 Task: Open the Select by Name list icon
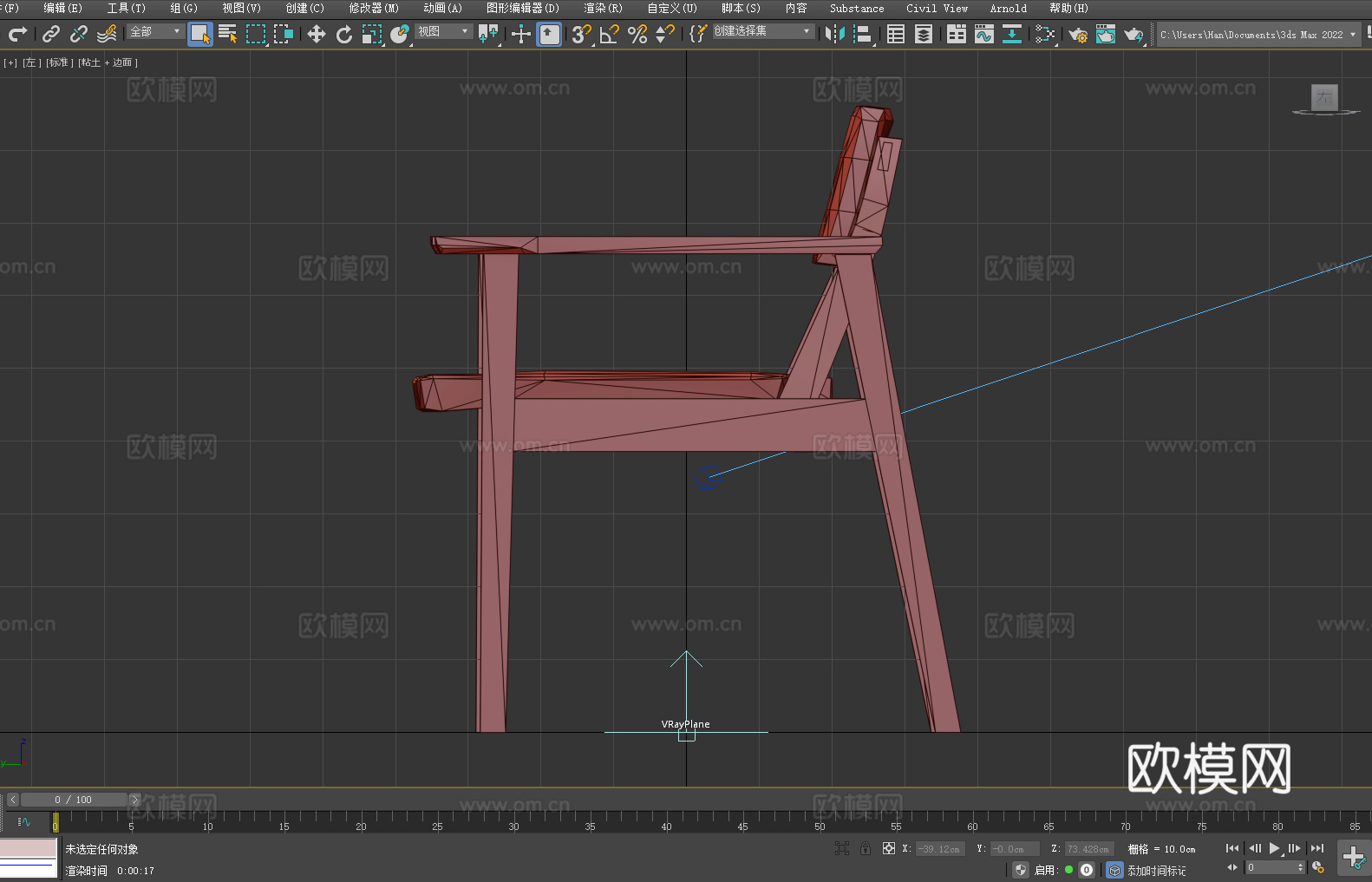(228, 34)
